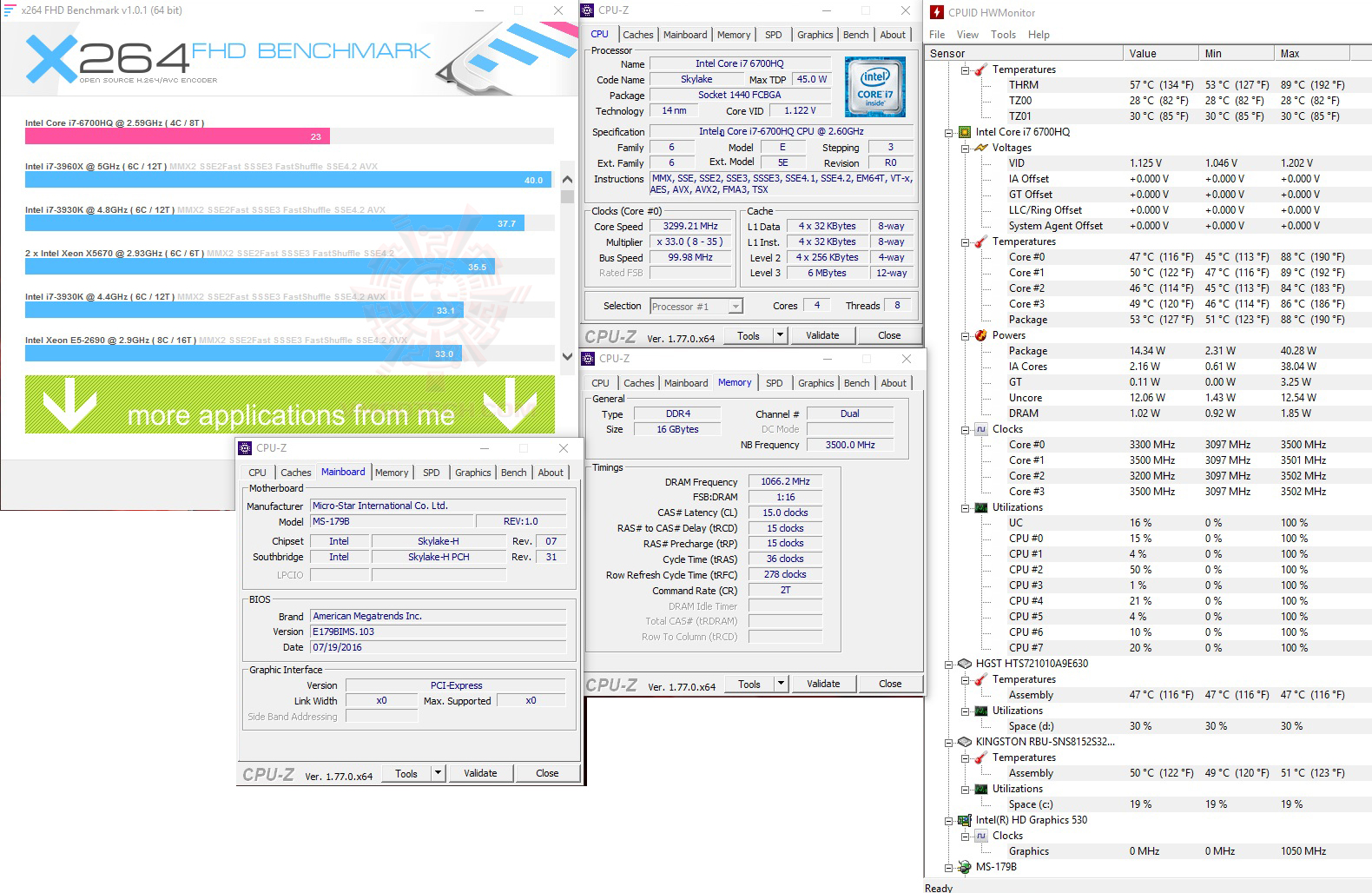Click the X264 logo in the benchmark header

[108, 58]
